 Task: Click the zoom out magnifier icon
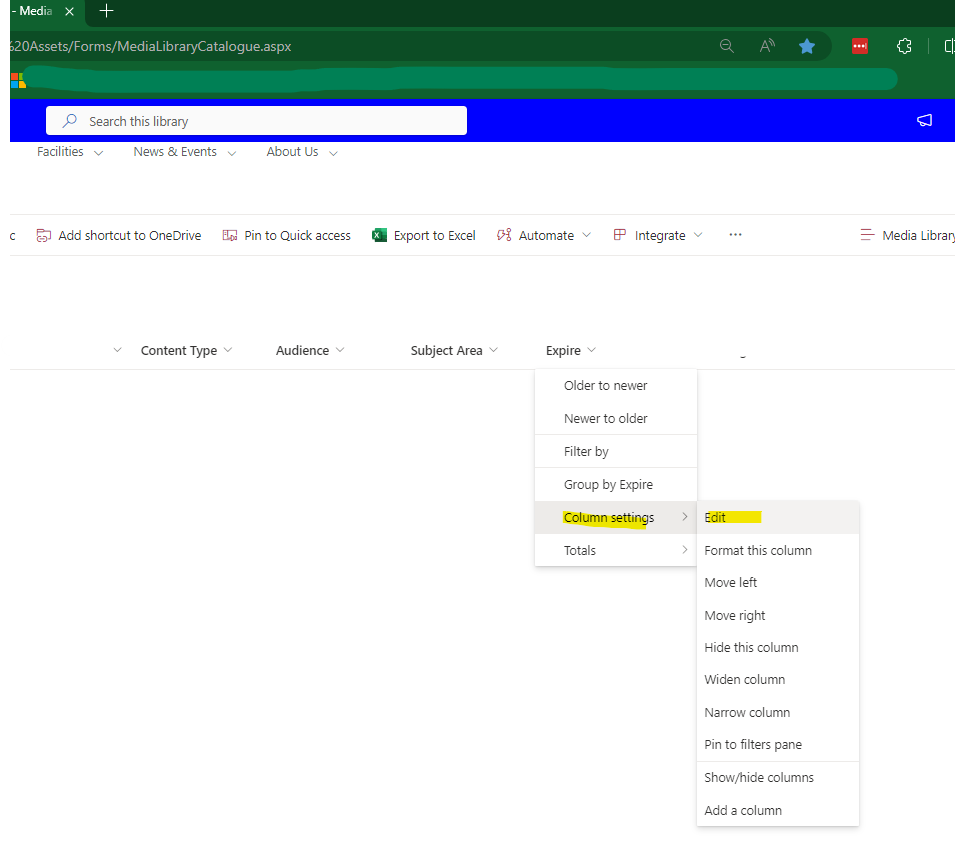pos(727,46)
